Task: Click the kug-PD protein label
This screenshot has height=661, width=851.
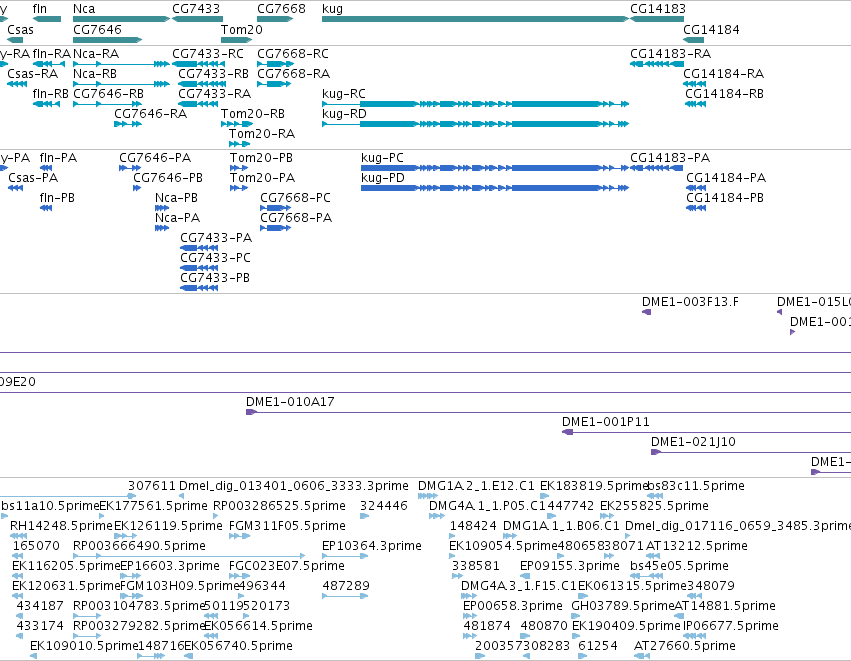Action: [383, 178]
